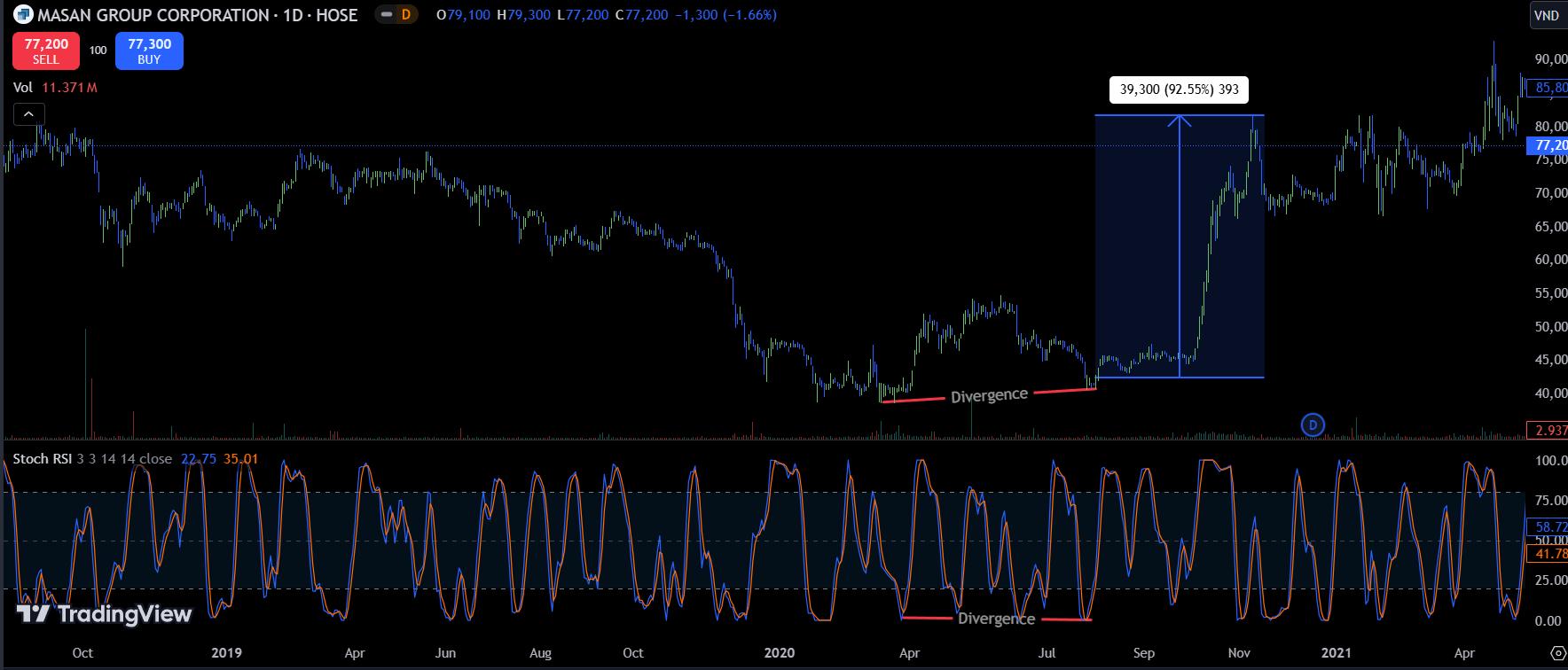Click the red 2.937 volume scale label

pos(1548,431)
